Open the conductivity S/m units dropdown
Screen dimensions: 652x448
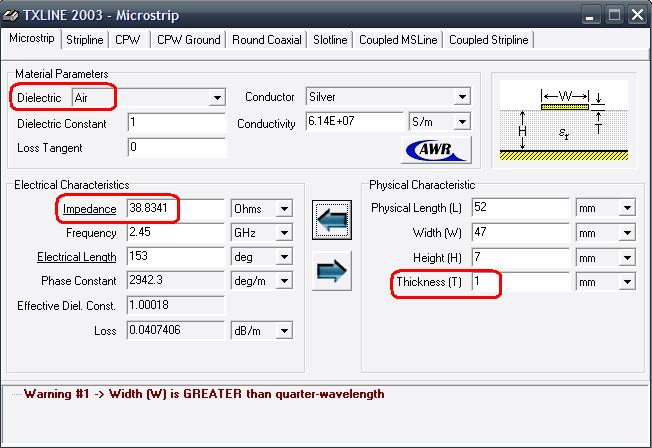(x=462, y=122)
